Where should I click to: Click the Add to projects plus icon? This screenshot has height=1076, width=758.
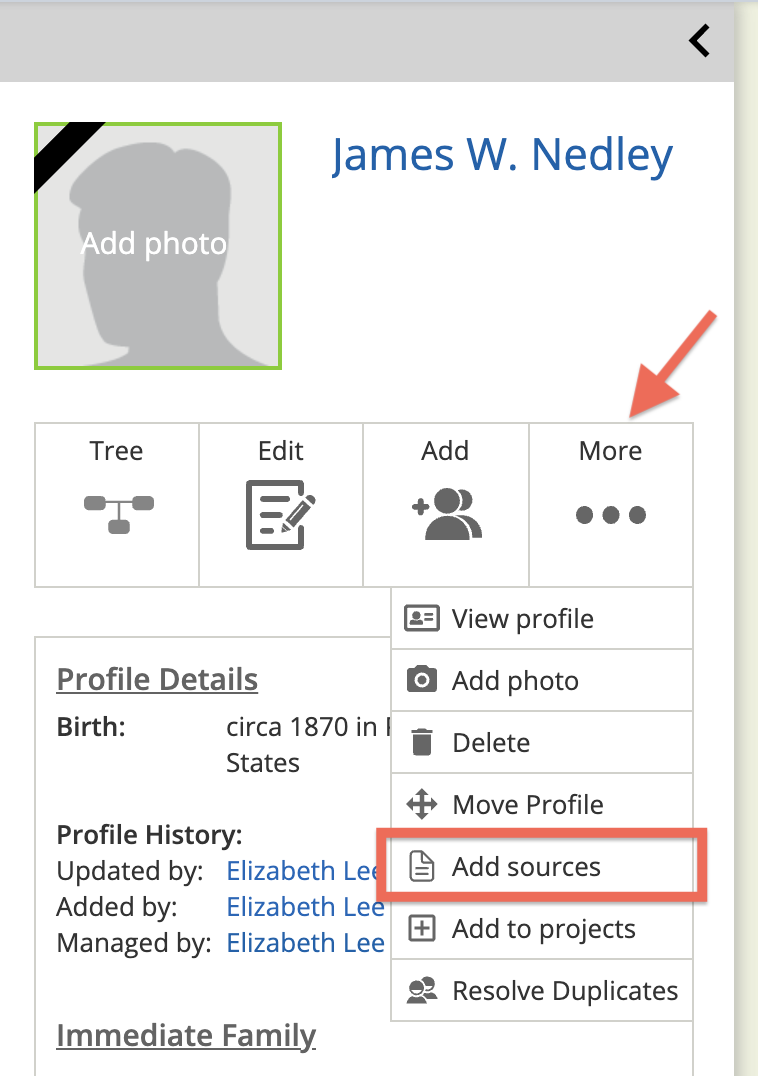422,929
